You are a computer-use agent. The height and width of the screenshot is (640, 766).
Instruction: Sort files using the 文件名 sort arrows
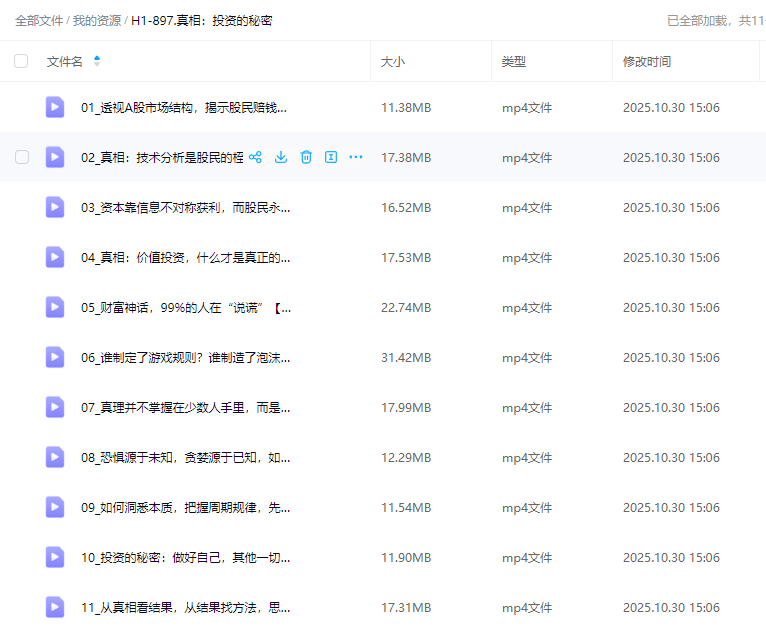click(x=97, y=61)
